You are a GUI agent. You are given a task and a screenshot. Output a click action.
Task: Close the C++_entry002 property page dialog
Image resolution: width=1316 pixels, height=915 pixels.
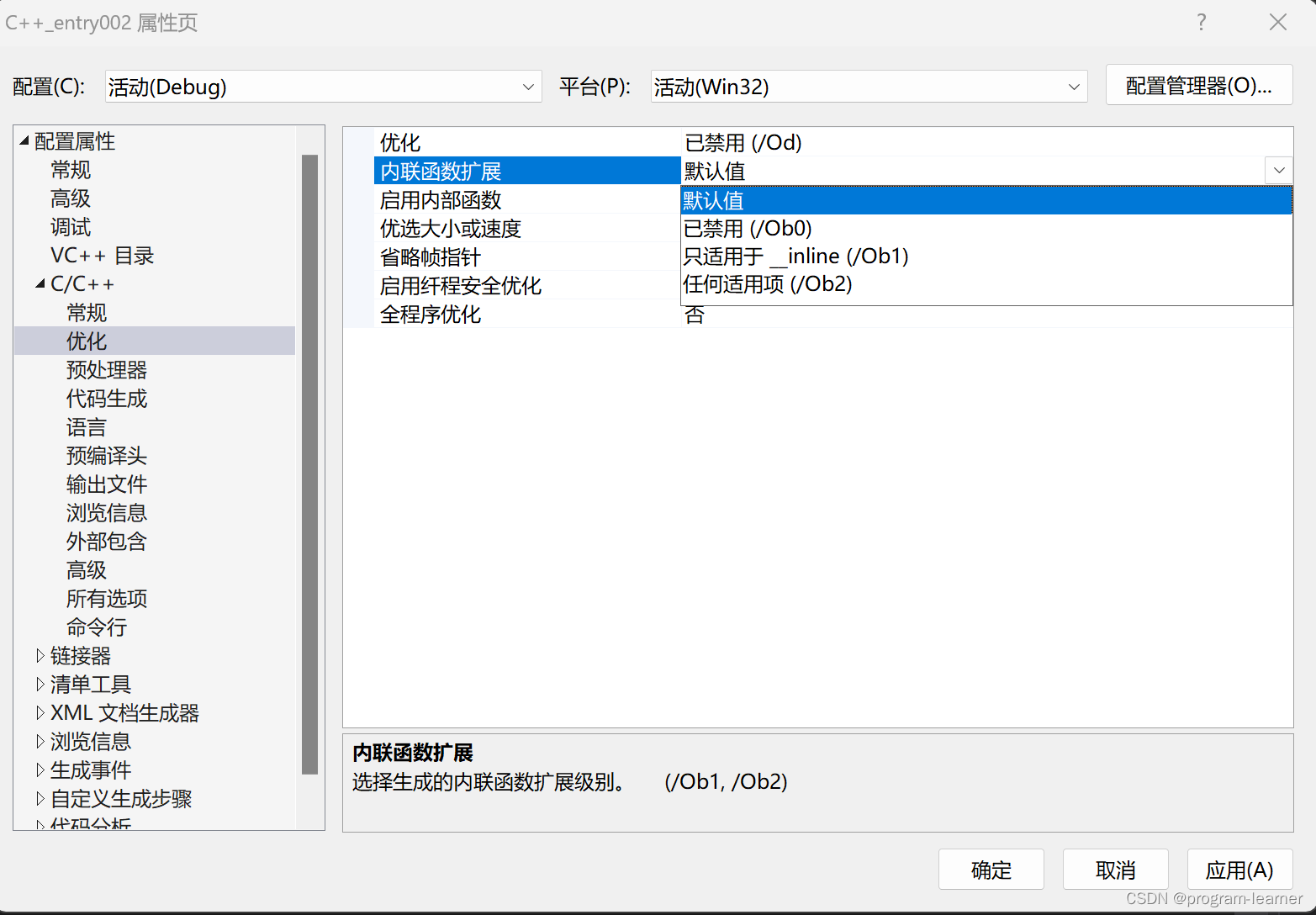(x=1277, y=23)
